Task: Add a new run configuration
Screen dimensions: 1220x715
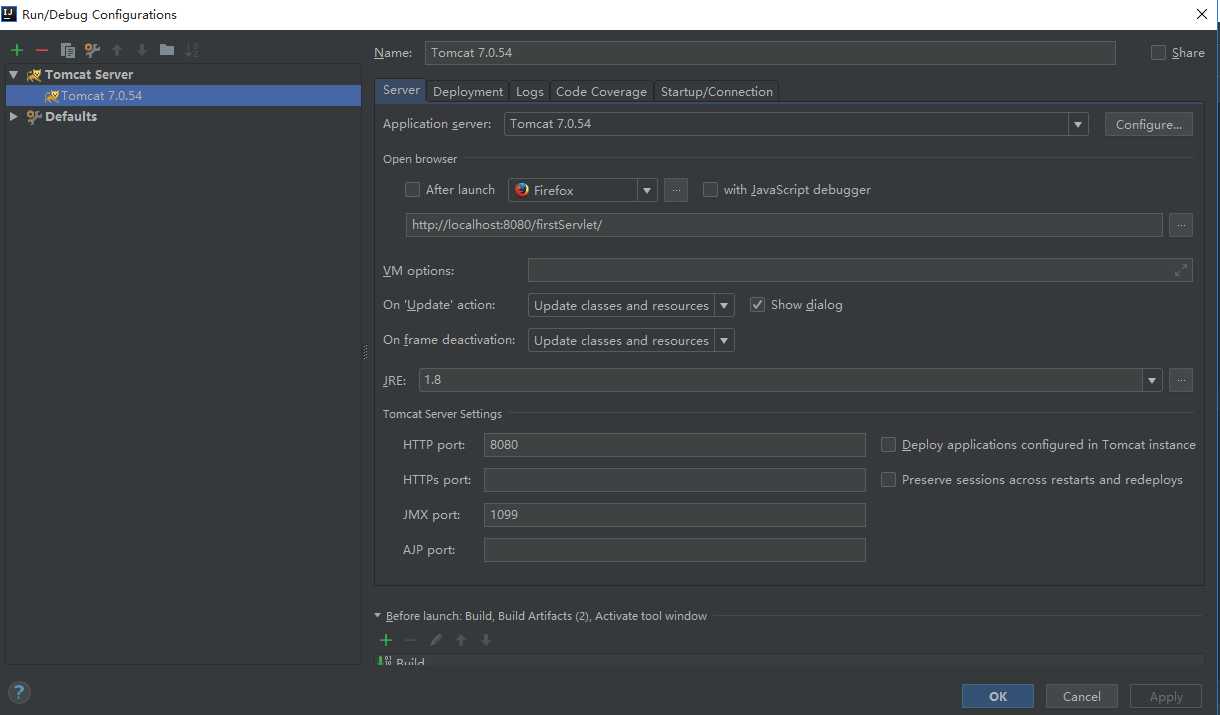Action: [17, 50]
